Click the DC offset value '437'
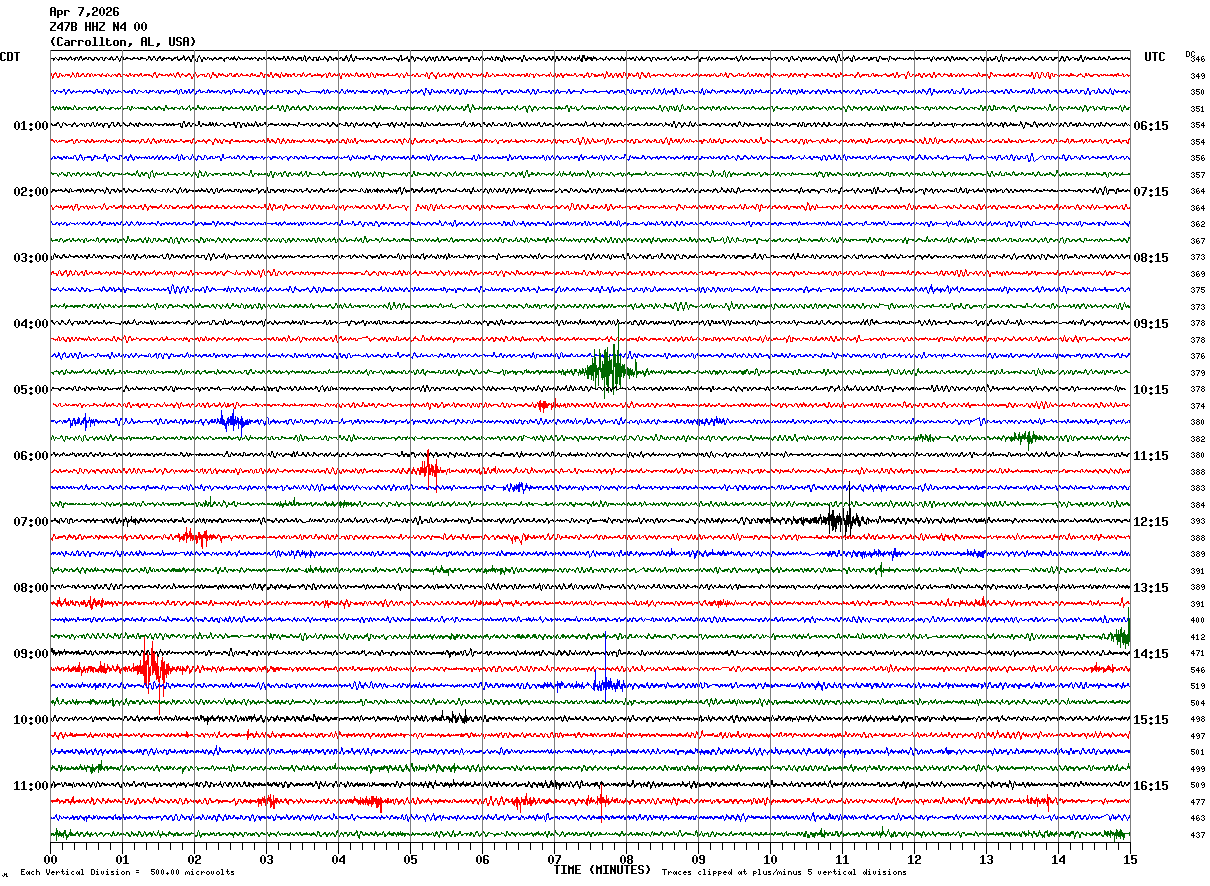 [1197, 835]
